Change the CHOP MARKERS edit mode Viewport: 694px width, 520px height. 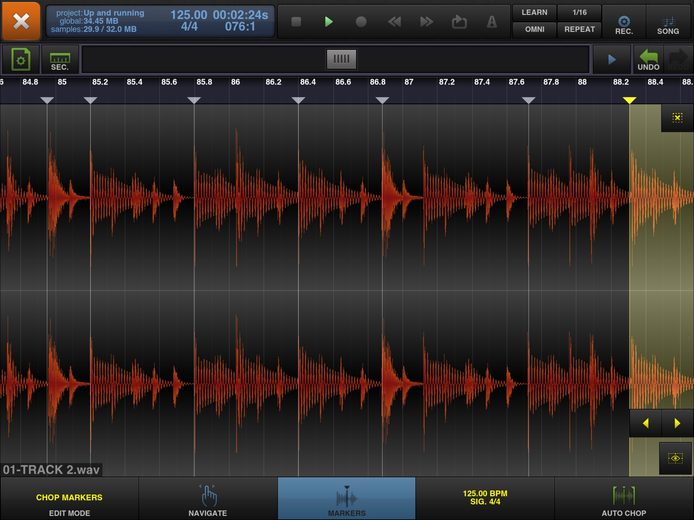click(69, 499)
